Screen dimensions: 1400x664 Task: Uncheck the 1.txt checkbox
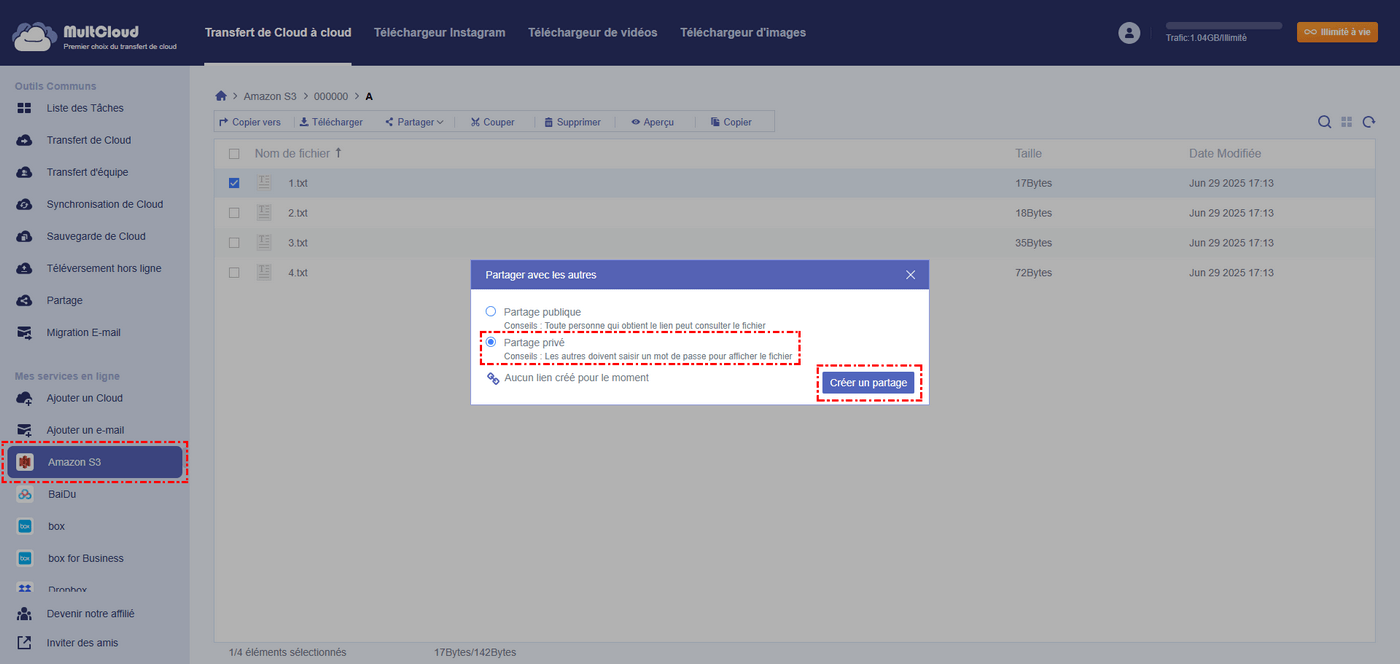tap(234, 183)
